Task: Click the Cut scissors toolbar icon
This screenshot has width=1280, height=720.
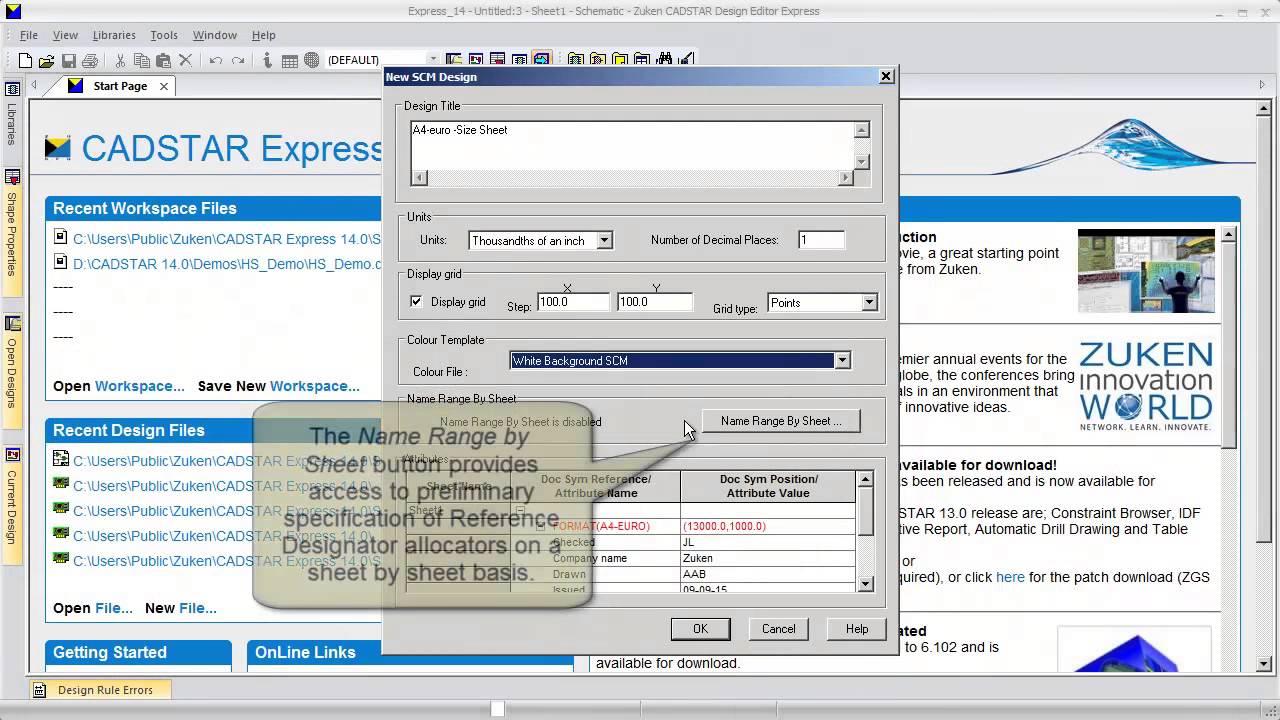Action: click(x=120, y=60)
